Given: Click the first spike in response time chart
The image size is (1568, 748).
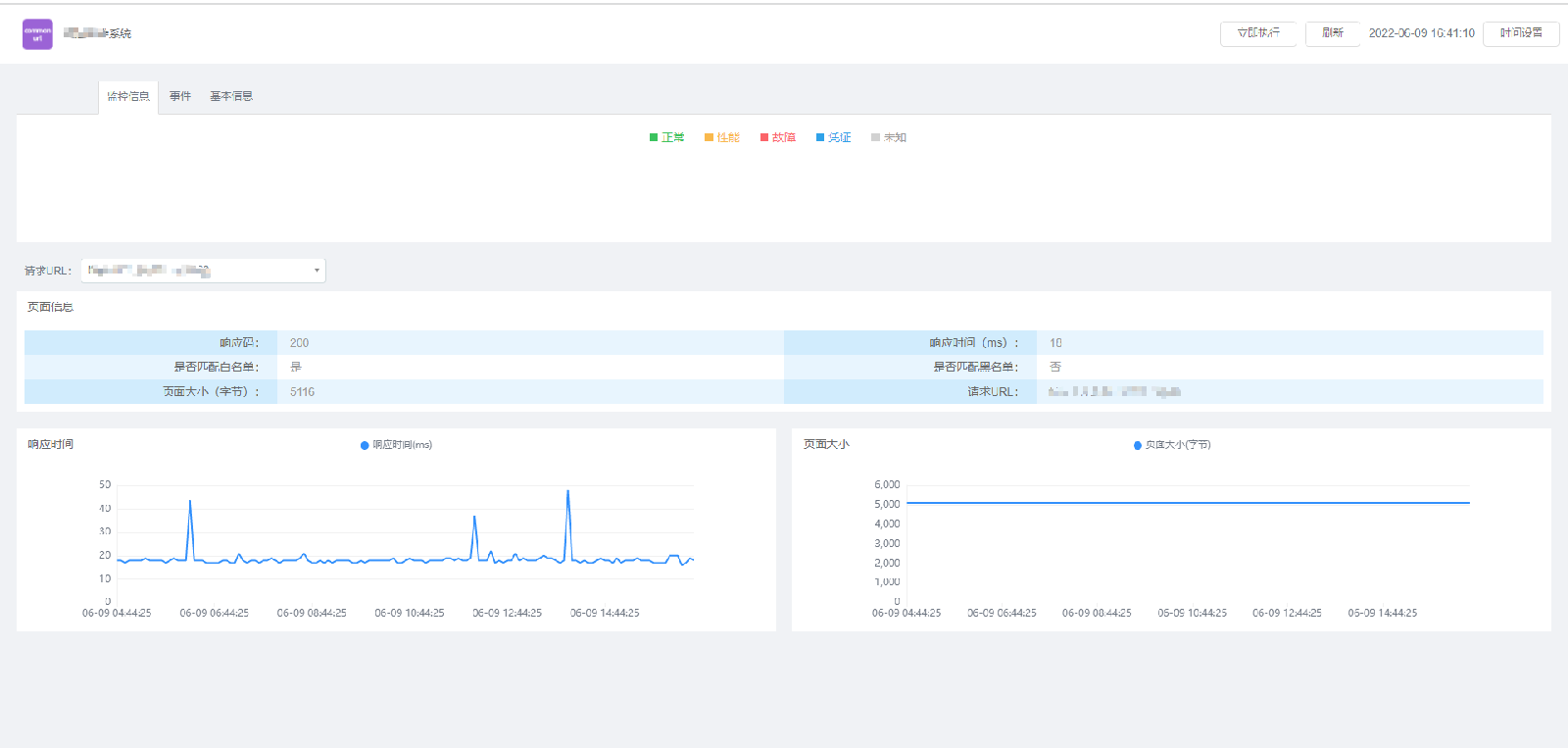Looking at the screenshot, I should pos(190,502).
